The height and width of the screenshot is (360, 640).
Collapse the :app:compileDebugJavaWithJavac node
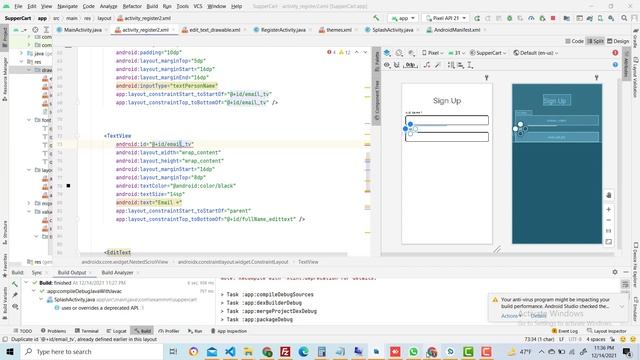tap(34, 291)
